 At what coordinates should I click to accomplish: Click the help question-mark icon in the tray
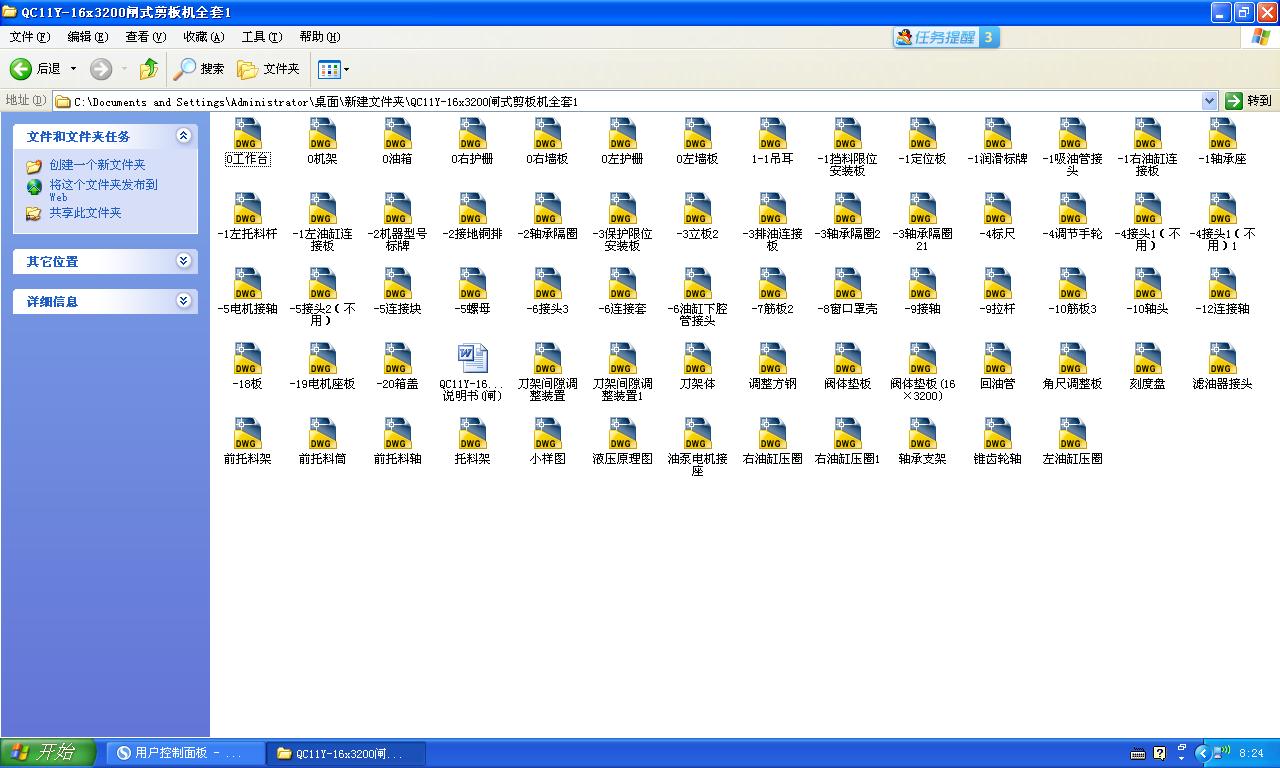point(1160,753)
